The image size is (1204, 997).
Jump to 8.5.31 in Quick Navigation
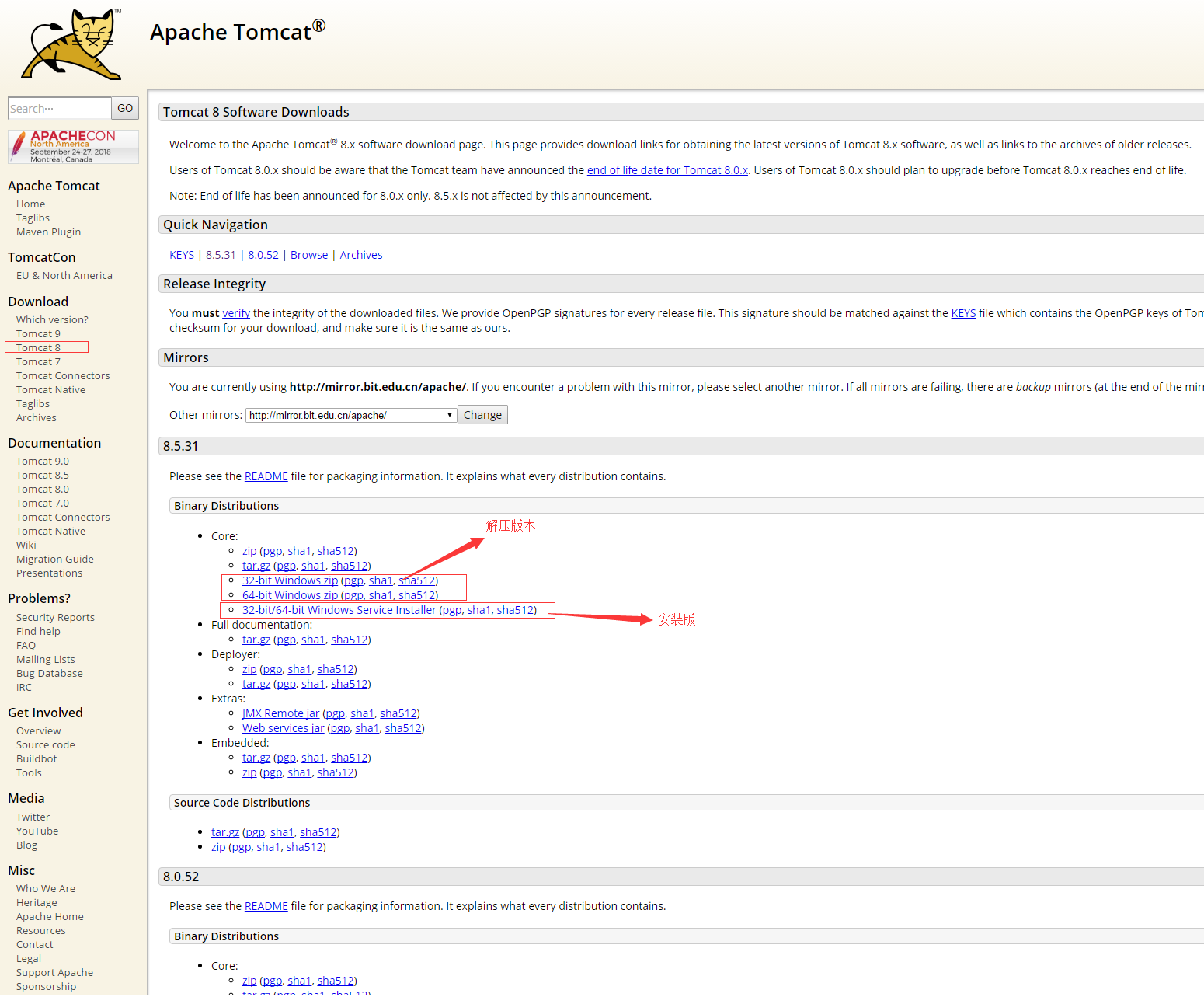pos(221,255)
